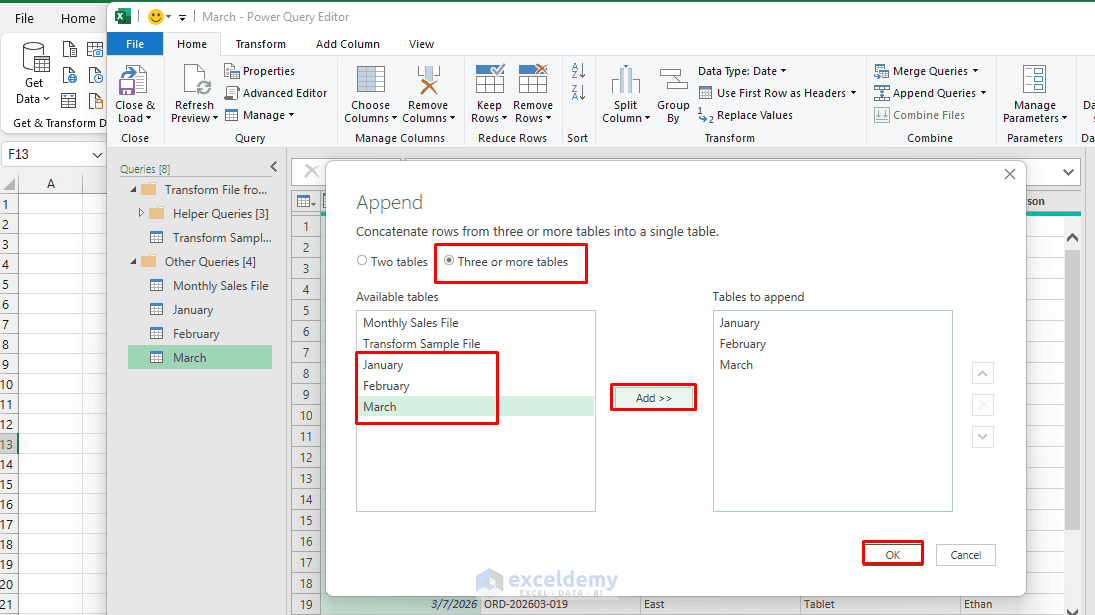Viewport: 1095px width, 615px height.
Task: Click Group By icon
Action: tap(673, 80)
